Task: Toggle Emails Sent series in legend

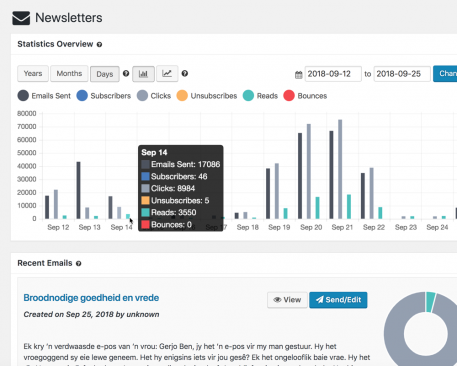Action: [44, 96]
